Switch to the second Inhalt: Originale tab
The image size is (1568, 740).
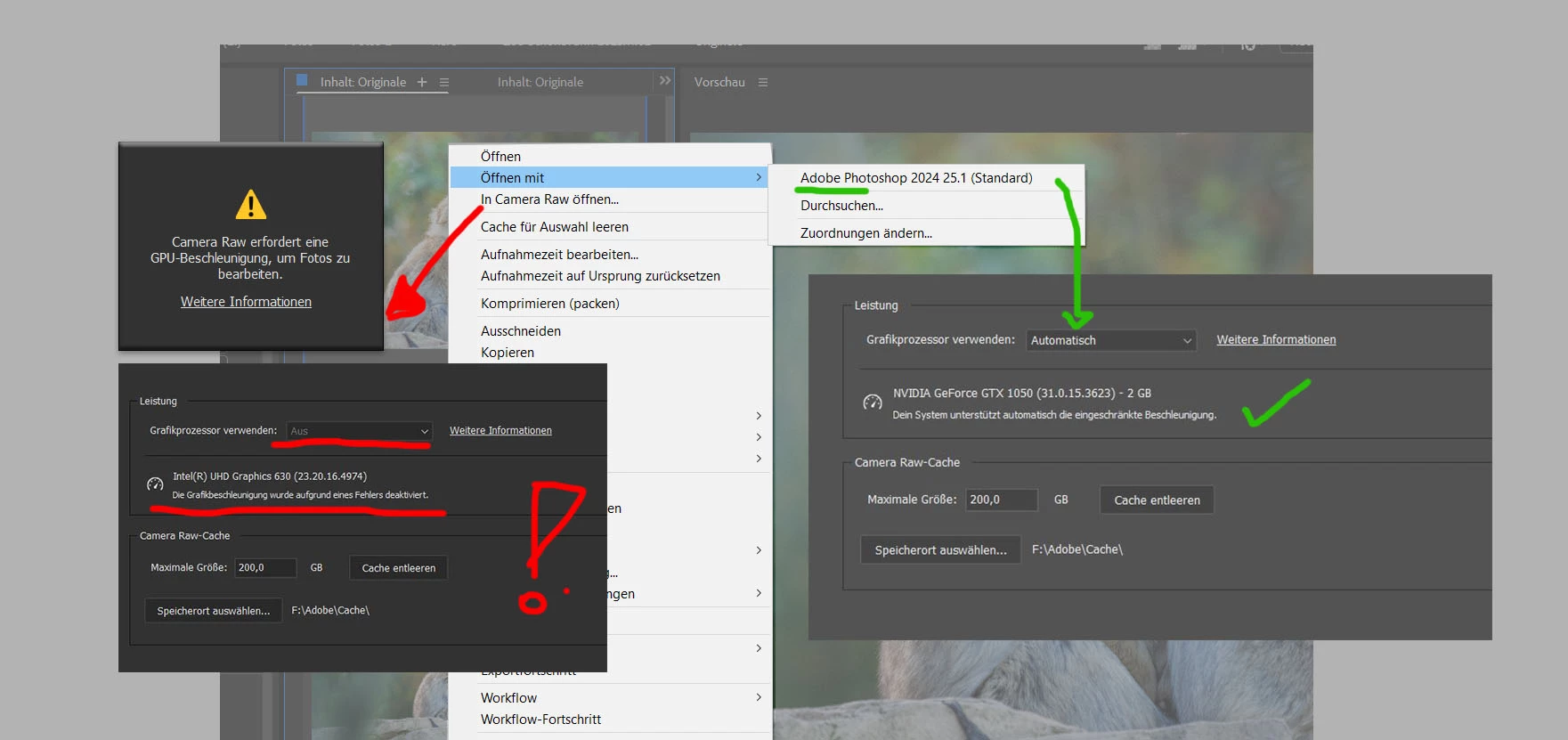click(540, 82)
